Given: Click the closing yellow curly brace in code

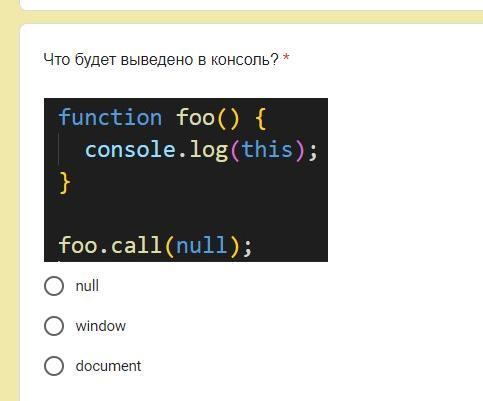Looking at the screenshot, I should click(x=65, y=183).
